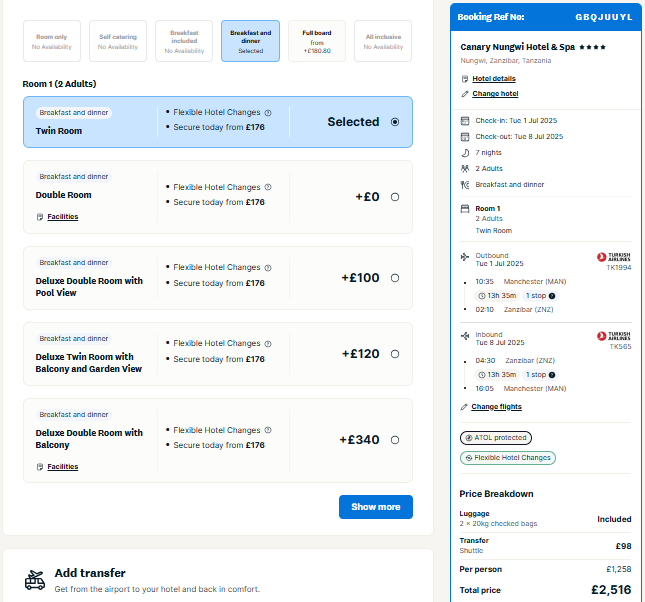Click Double Room Flexible Hotel Changes info icon
Screen dimensions: 645x602
pyautogui.click(x=268, y=187)
